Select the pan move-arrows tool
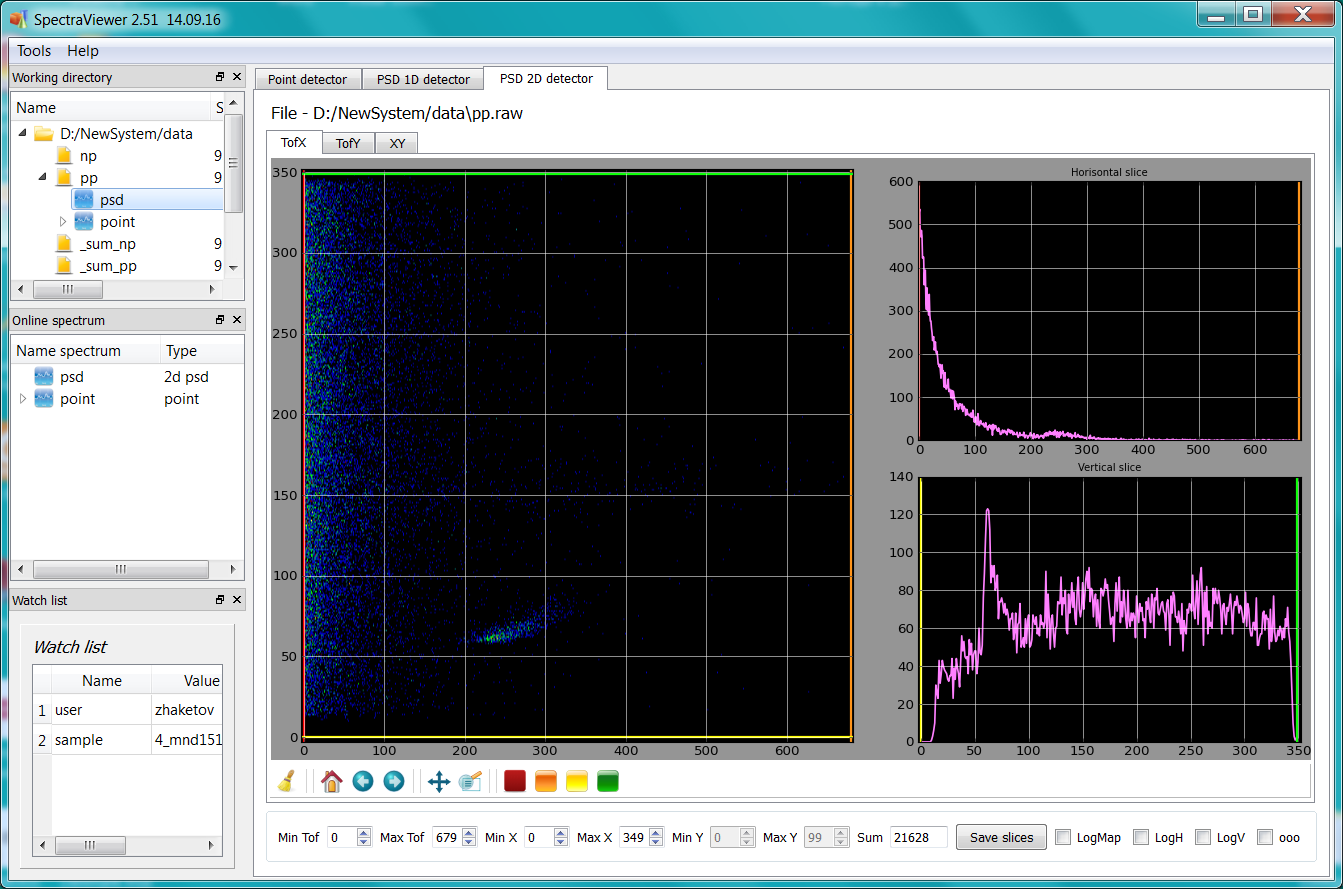1343x889 pixels. click(439, 781)
